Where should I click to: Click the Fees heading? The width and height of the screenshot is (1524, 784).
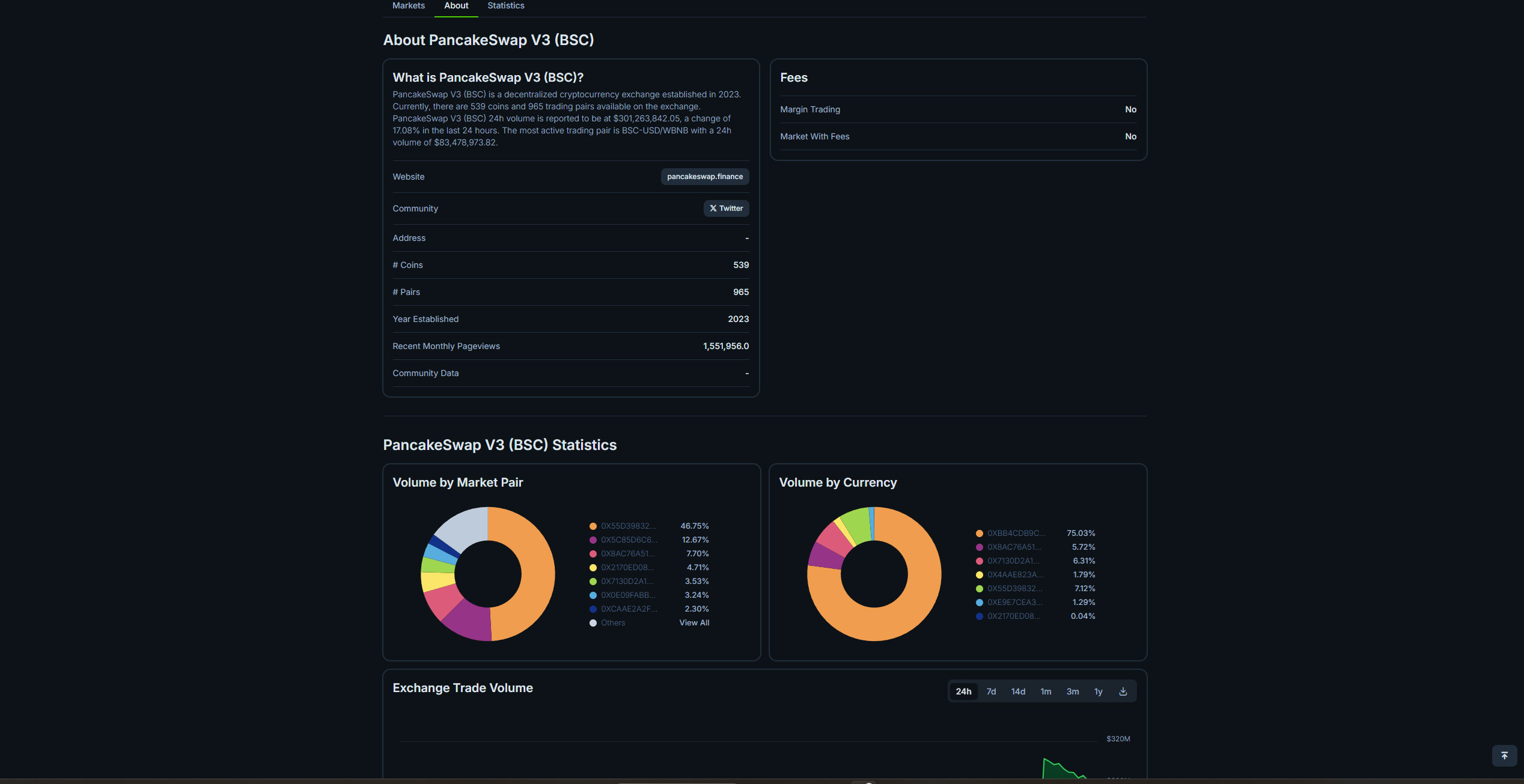[x=793, y=77]
